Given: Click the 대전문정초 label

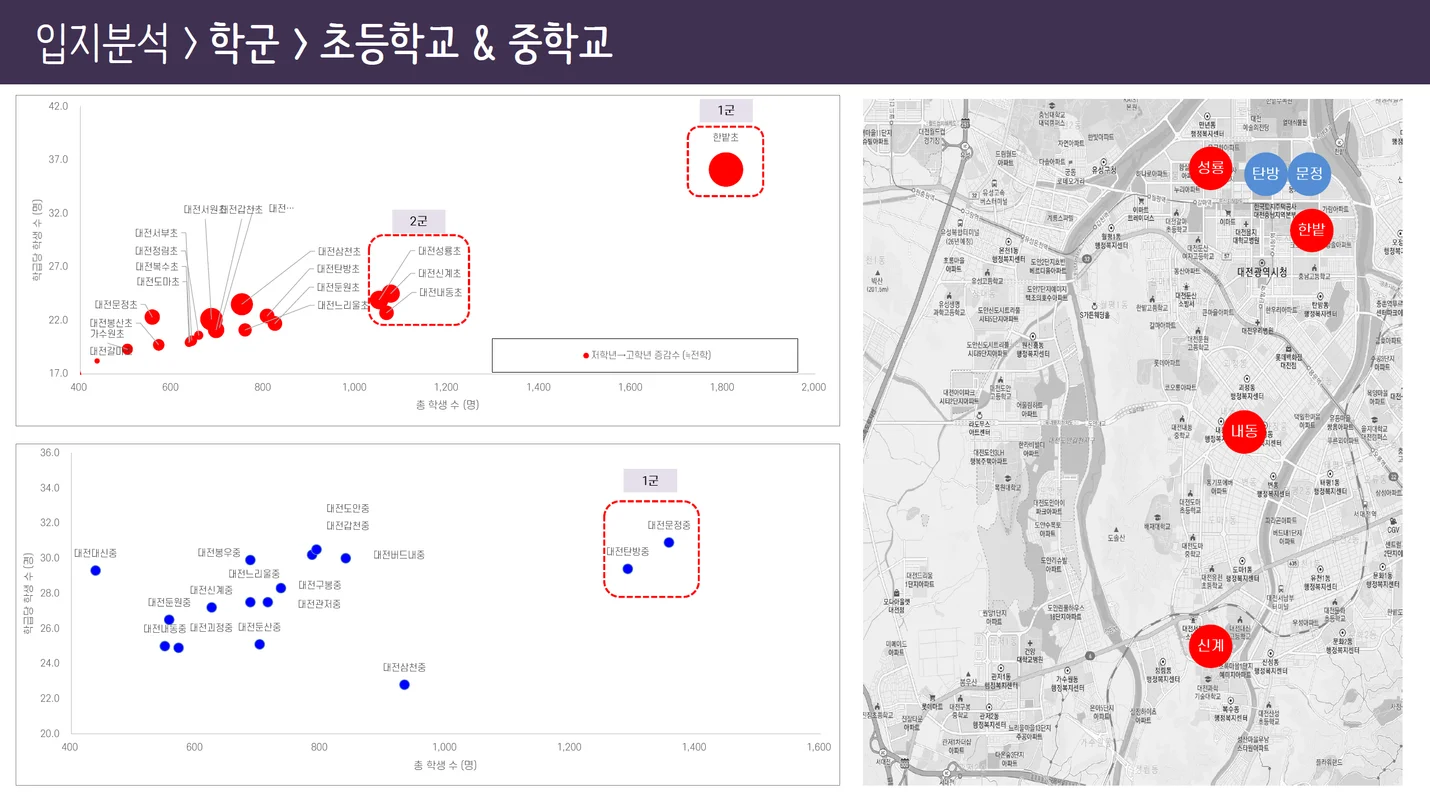Looking at the screenshot, I should (116, 304).
